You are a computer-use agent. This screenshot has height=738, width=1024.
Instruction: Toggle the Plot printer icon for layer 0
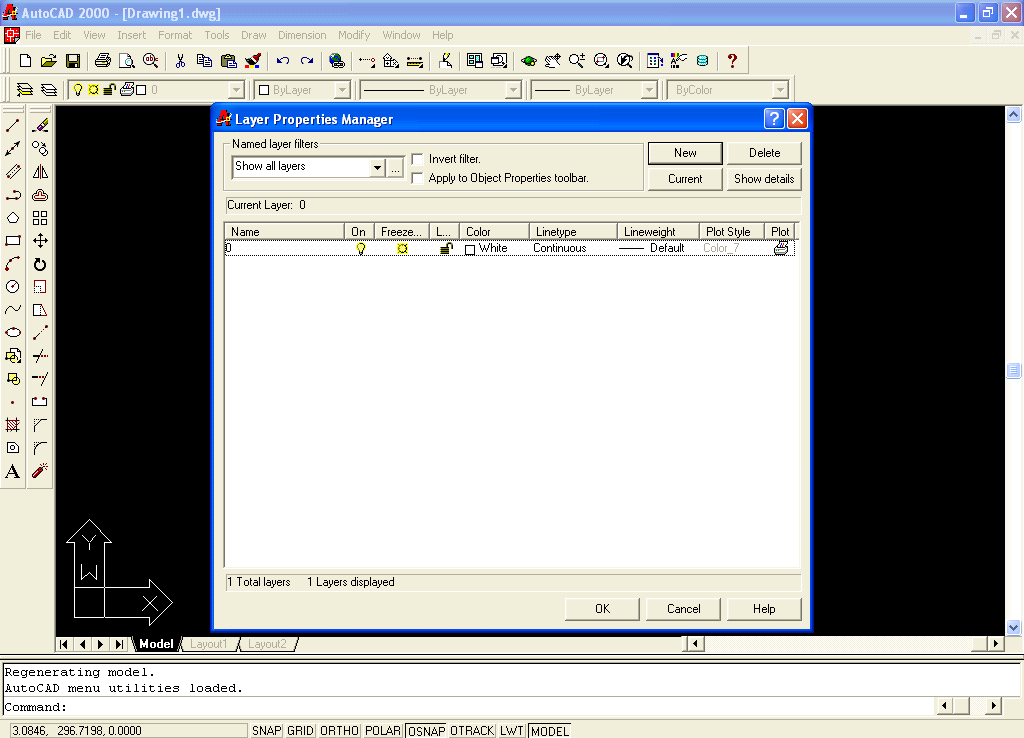[x=781, y=249]
